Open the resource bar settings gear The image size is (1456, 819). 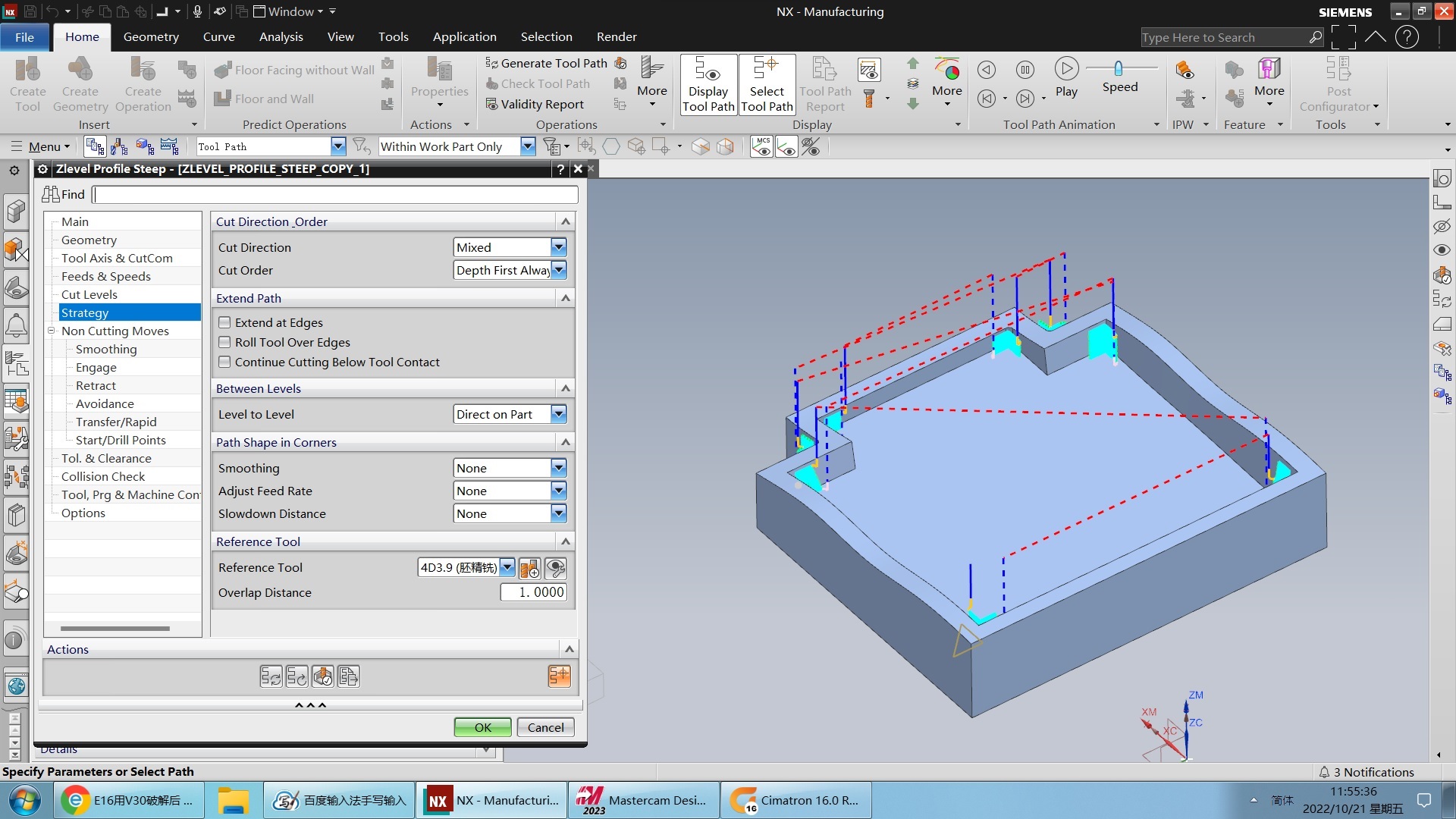pyautogui.click(x=14, y=171)
